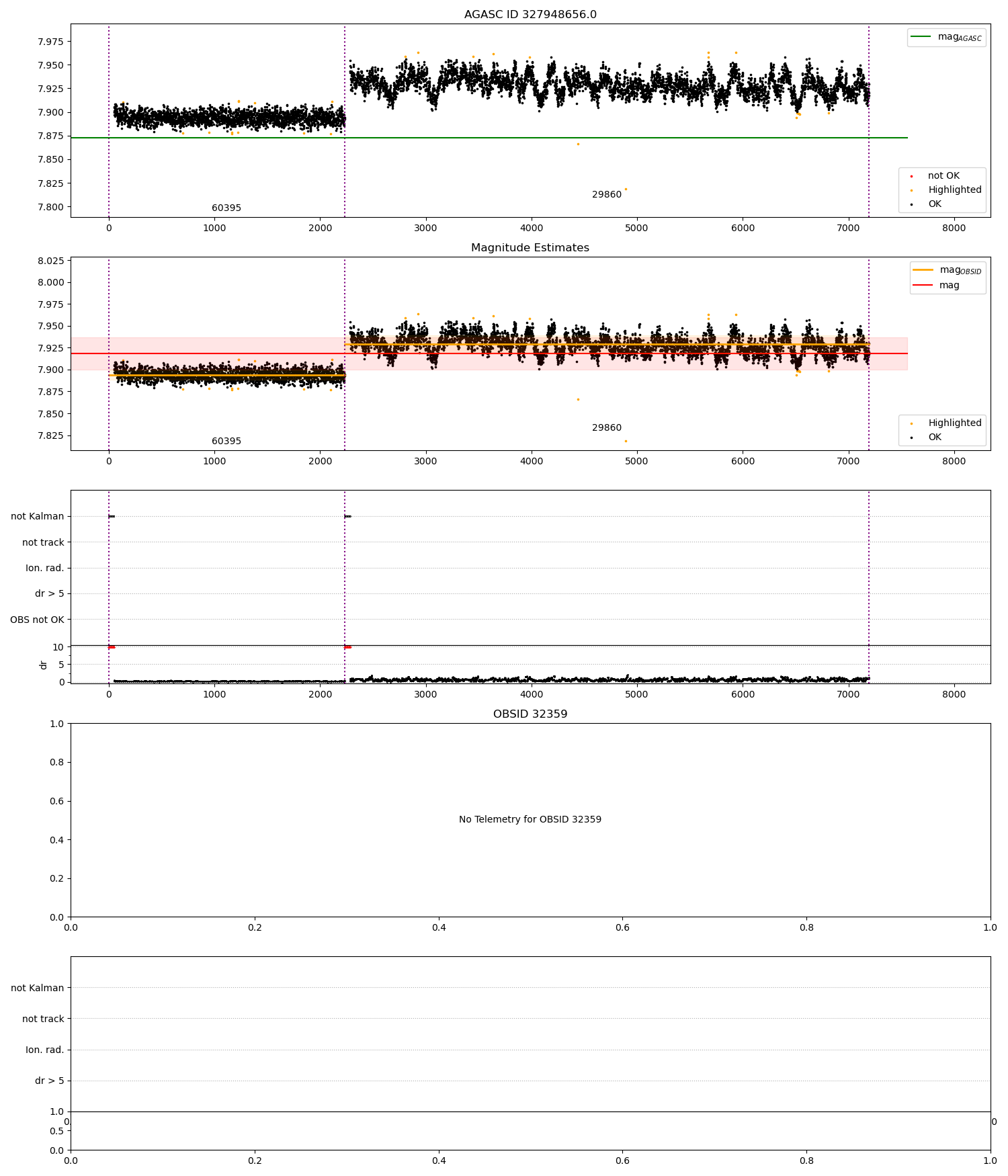Screen dimensions: 1008x1176
Task: Click the 'dr' axis label
Action: click(x=44, y=665)
